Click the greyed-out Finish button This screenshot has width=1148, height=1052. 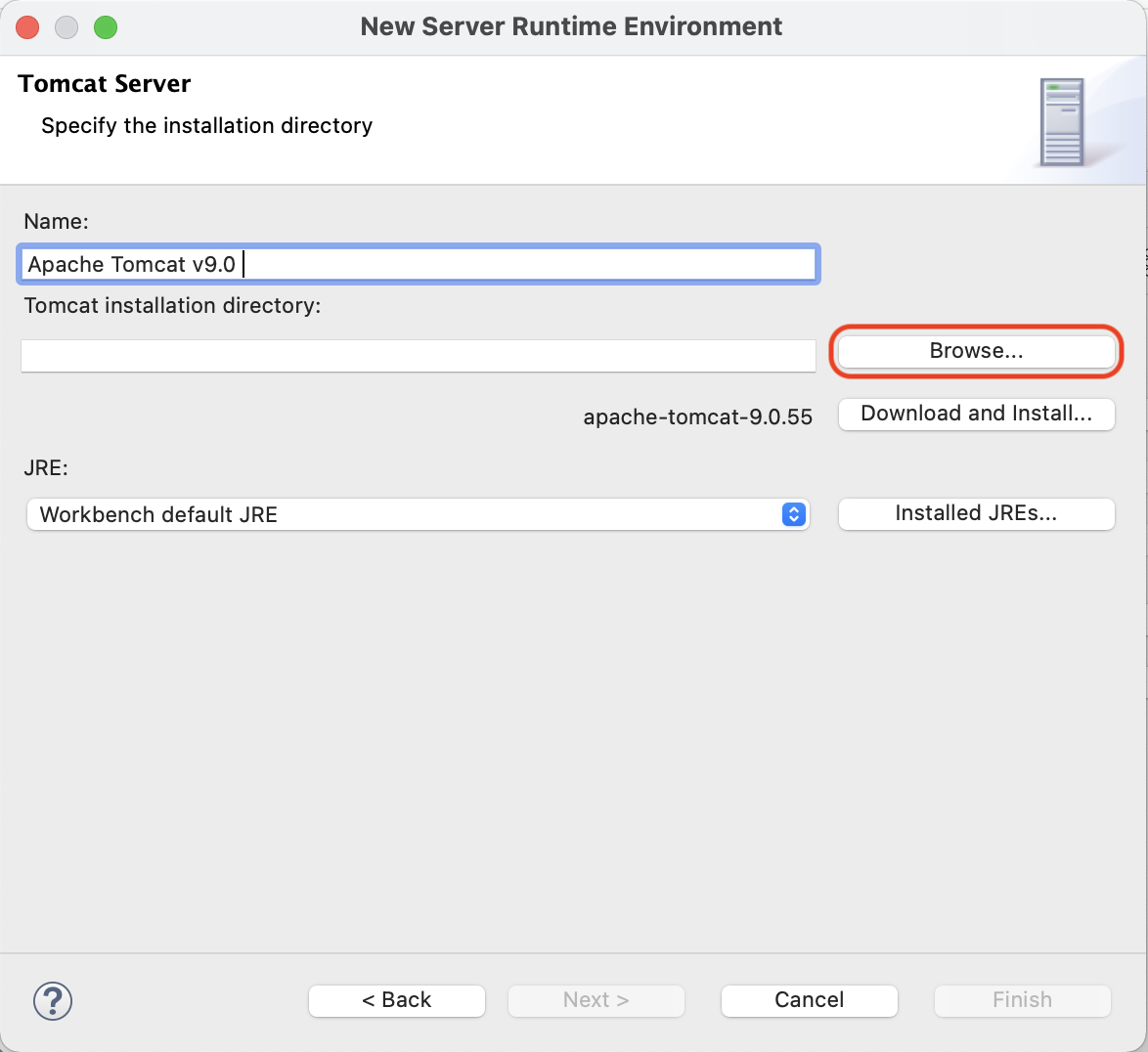(1022, 1001)
